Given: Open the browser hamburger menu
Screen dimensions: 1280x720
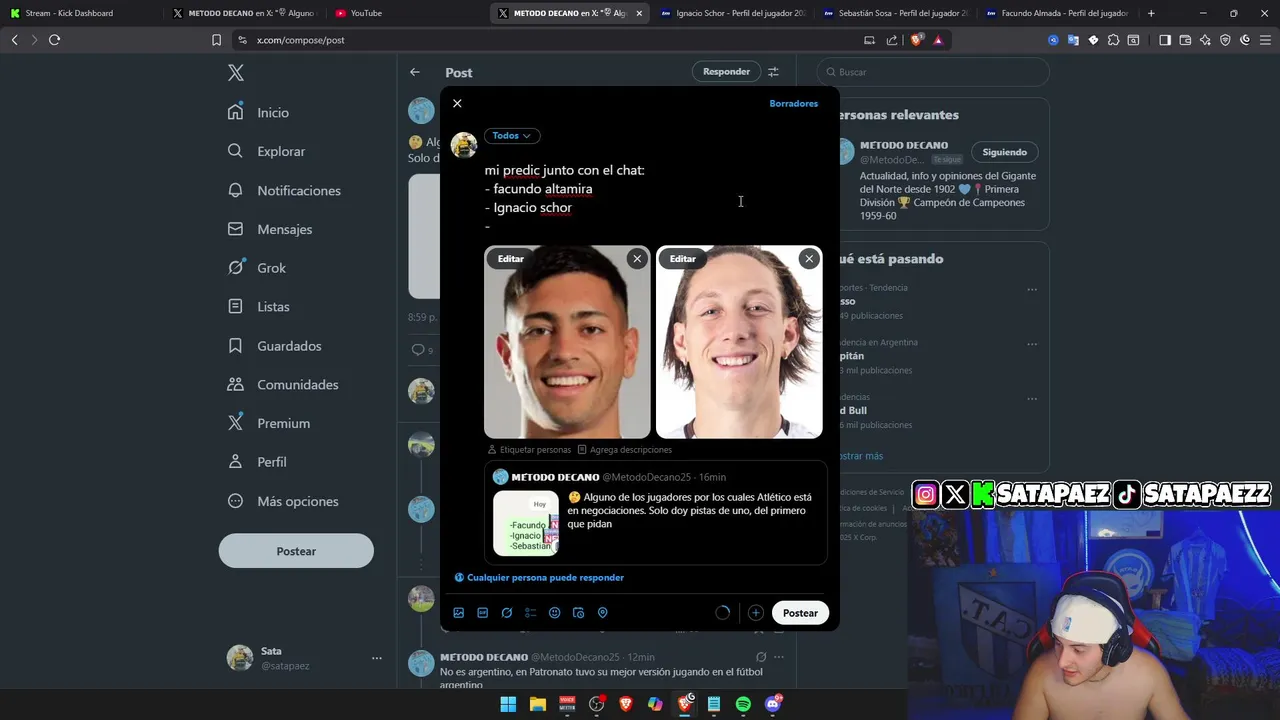Looking at the screenshot, I should tap(1265, 40).
